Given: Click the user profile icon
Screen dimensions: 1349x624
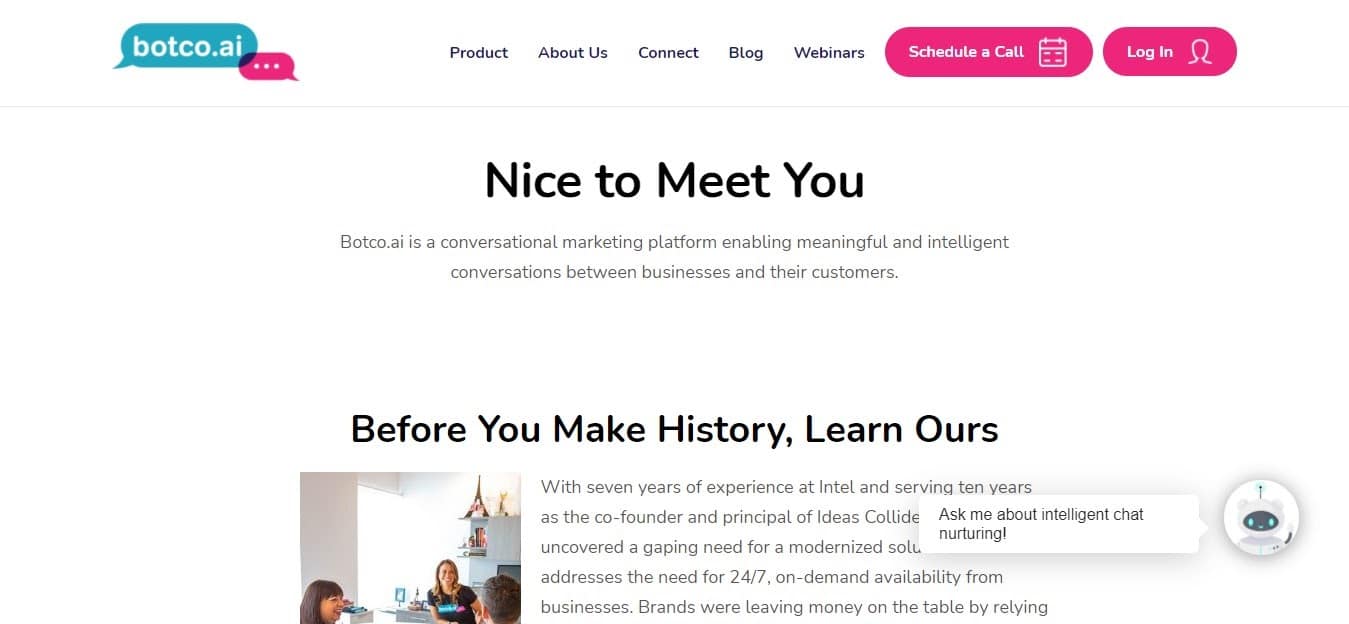Looking at the screenshot, I should 1200,52.
